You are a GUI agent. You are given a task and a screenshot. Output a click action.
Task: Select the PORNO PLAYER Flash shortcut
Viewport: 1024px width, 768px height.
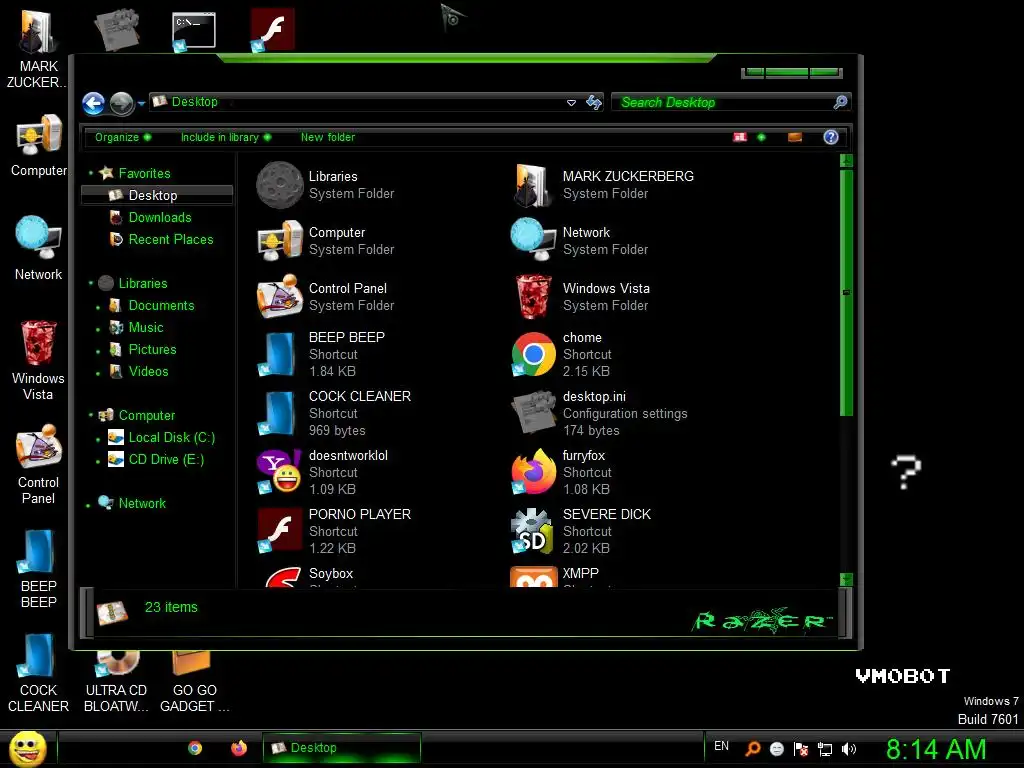[x=334, y=531]
